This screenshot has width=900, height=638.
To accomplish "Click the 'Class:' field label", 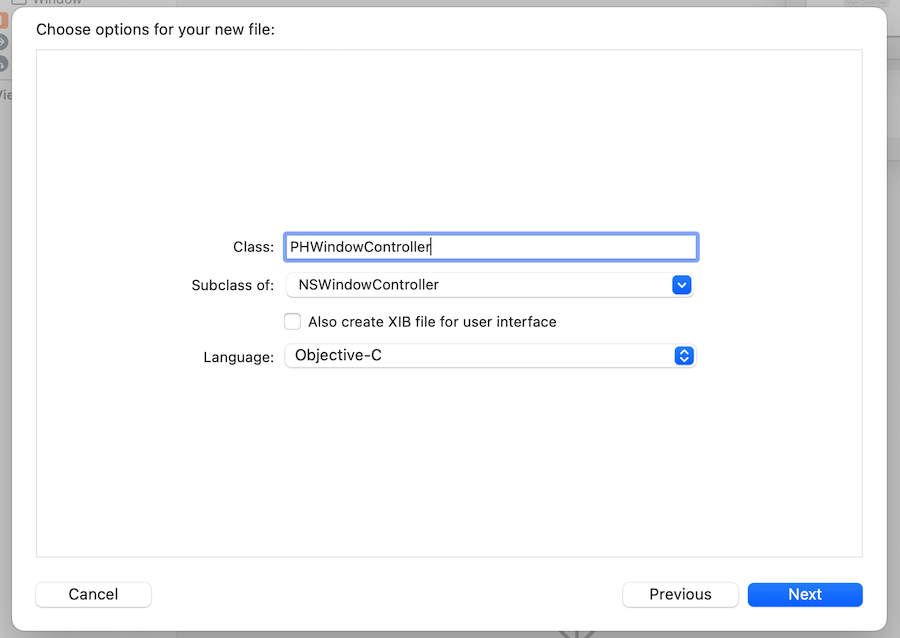I will (x=253, y=247).
